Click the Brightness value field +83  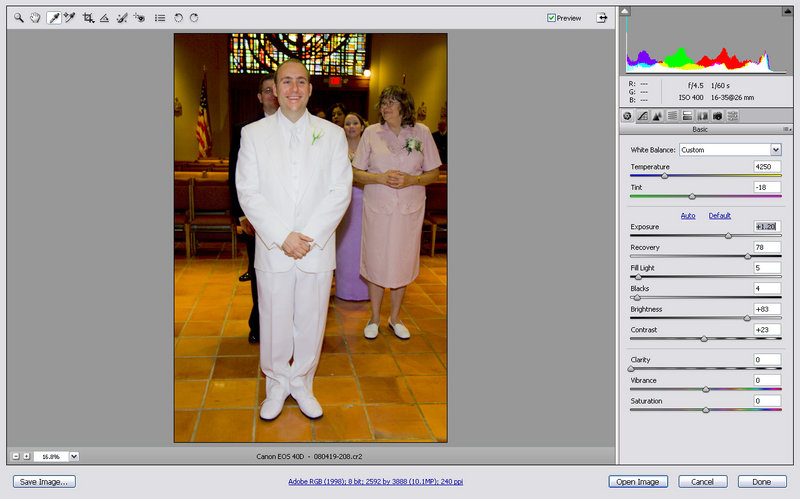point(767,309)
